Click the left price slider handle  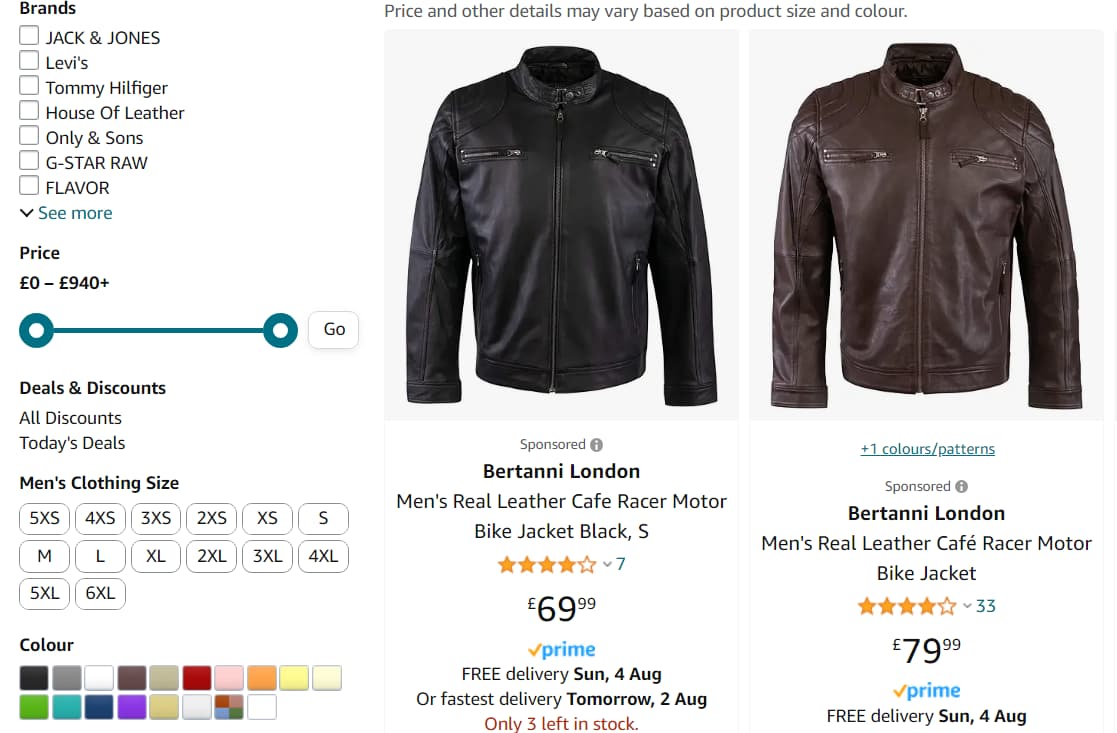coord(37,330)
